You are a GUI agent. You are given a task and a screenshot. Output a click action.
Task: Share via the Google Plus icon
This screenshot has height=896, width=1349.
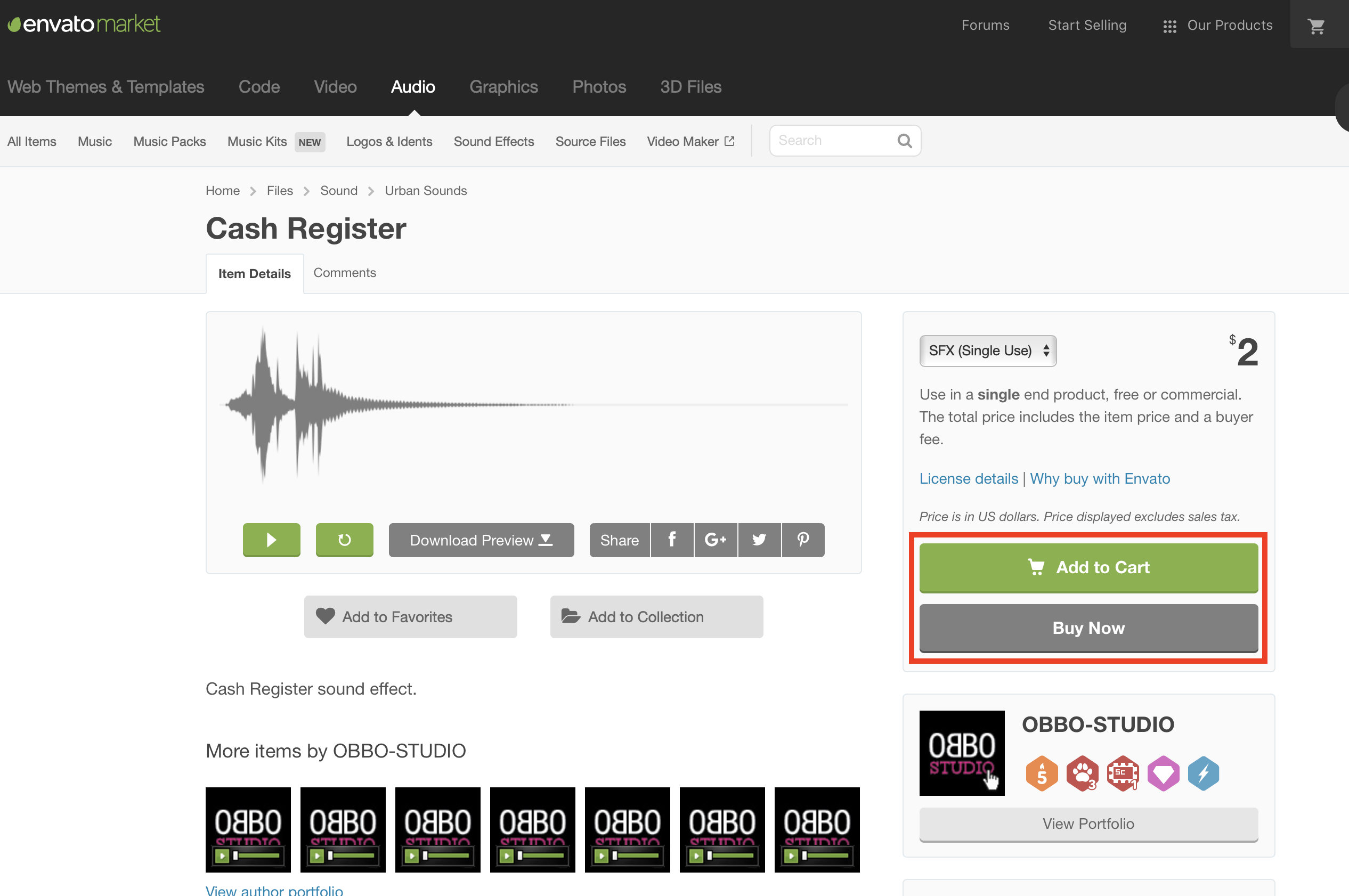(716, 540)
